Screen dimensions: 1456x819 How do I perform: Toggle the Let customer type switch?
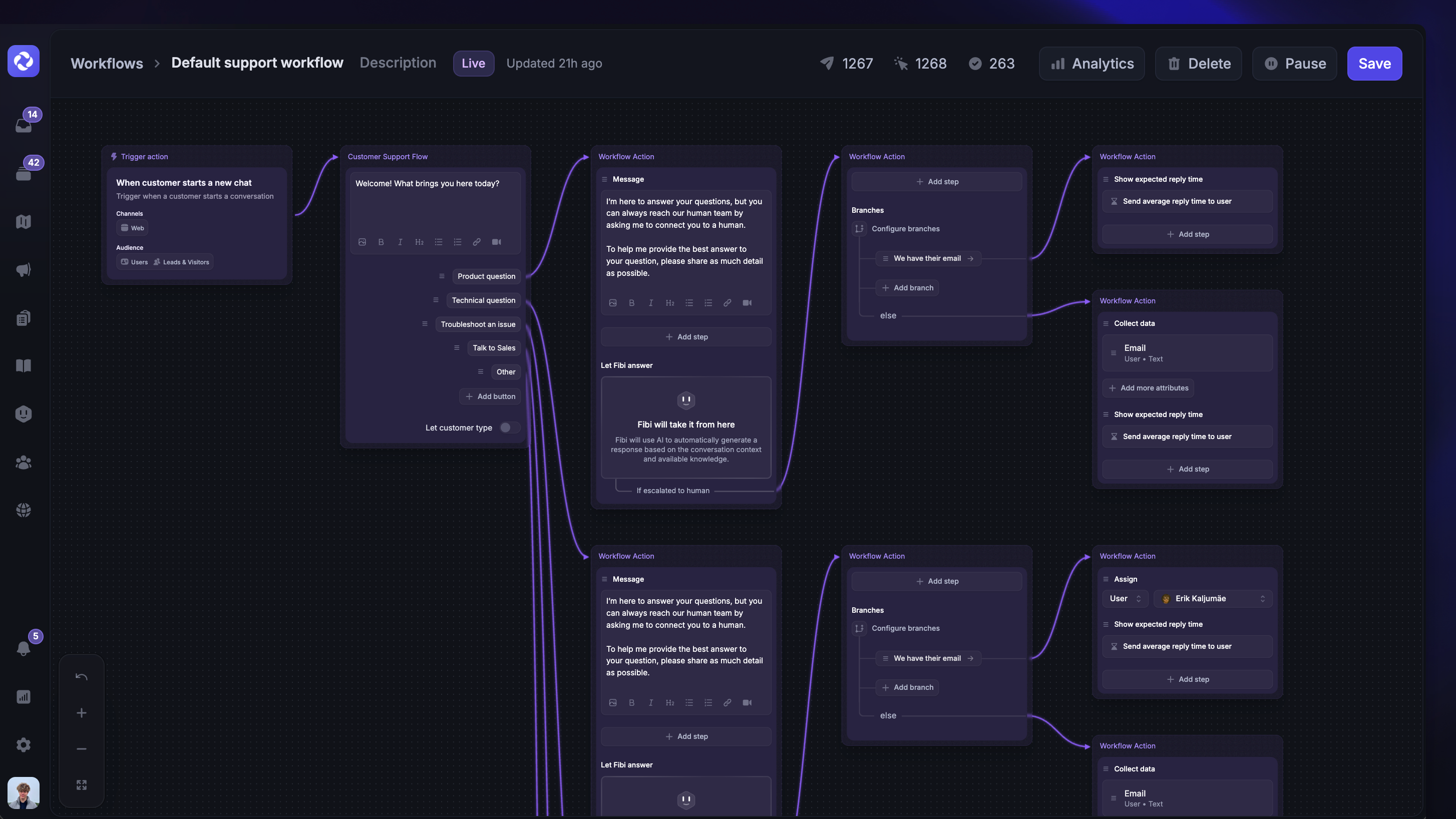[509, 428]
